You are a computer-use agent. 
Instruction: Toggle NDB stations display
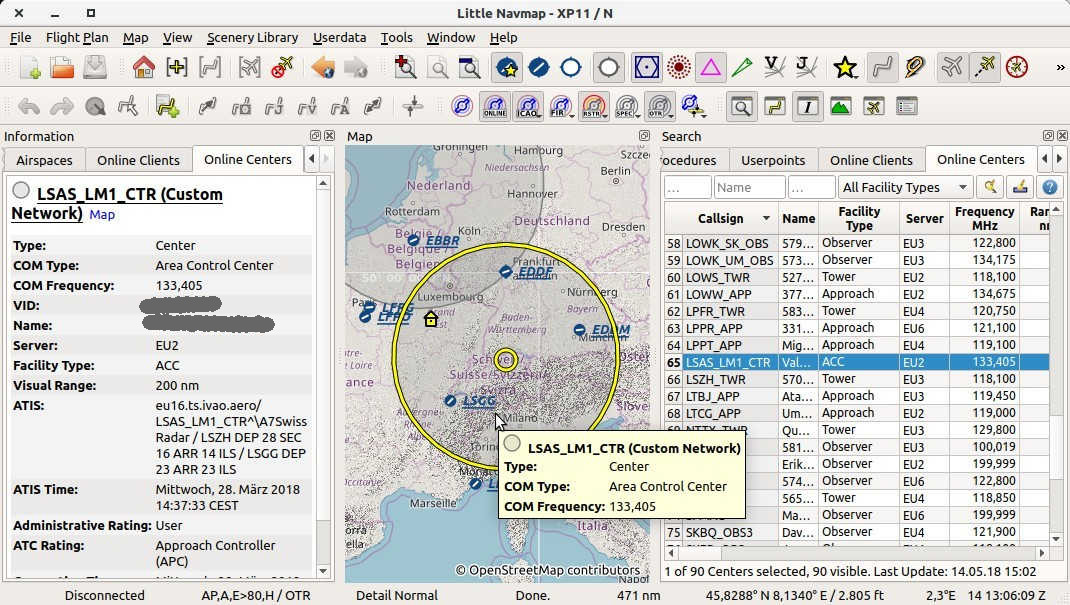[678, 68]
